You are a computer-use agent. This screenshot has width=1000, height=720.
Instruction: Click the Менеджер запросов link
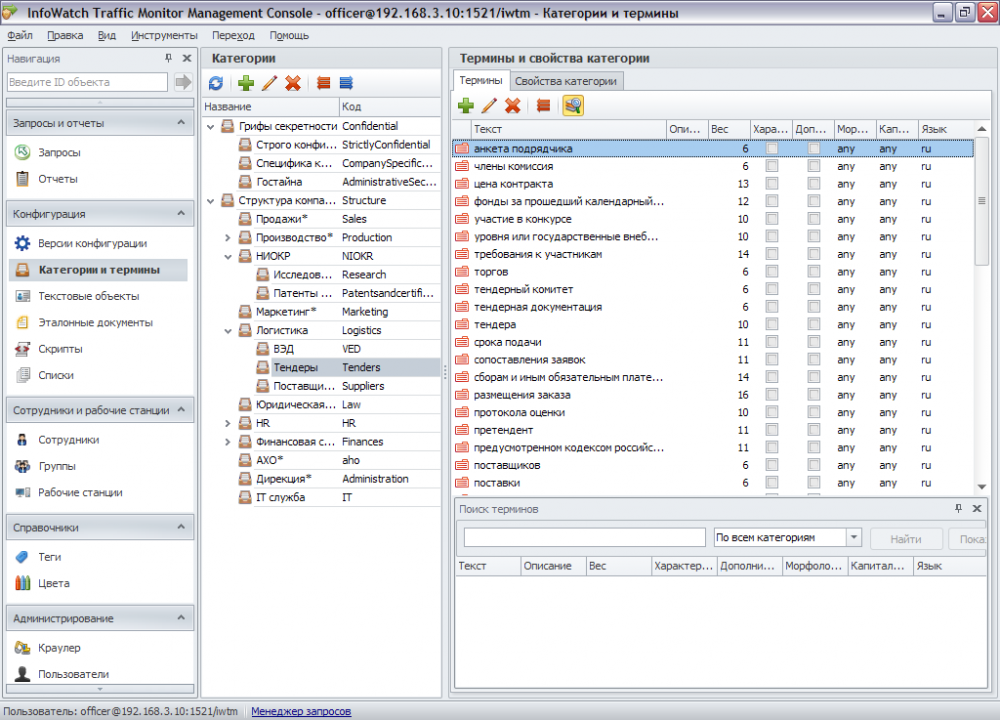click(x=301, y=711)
